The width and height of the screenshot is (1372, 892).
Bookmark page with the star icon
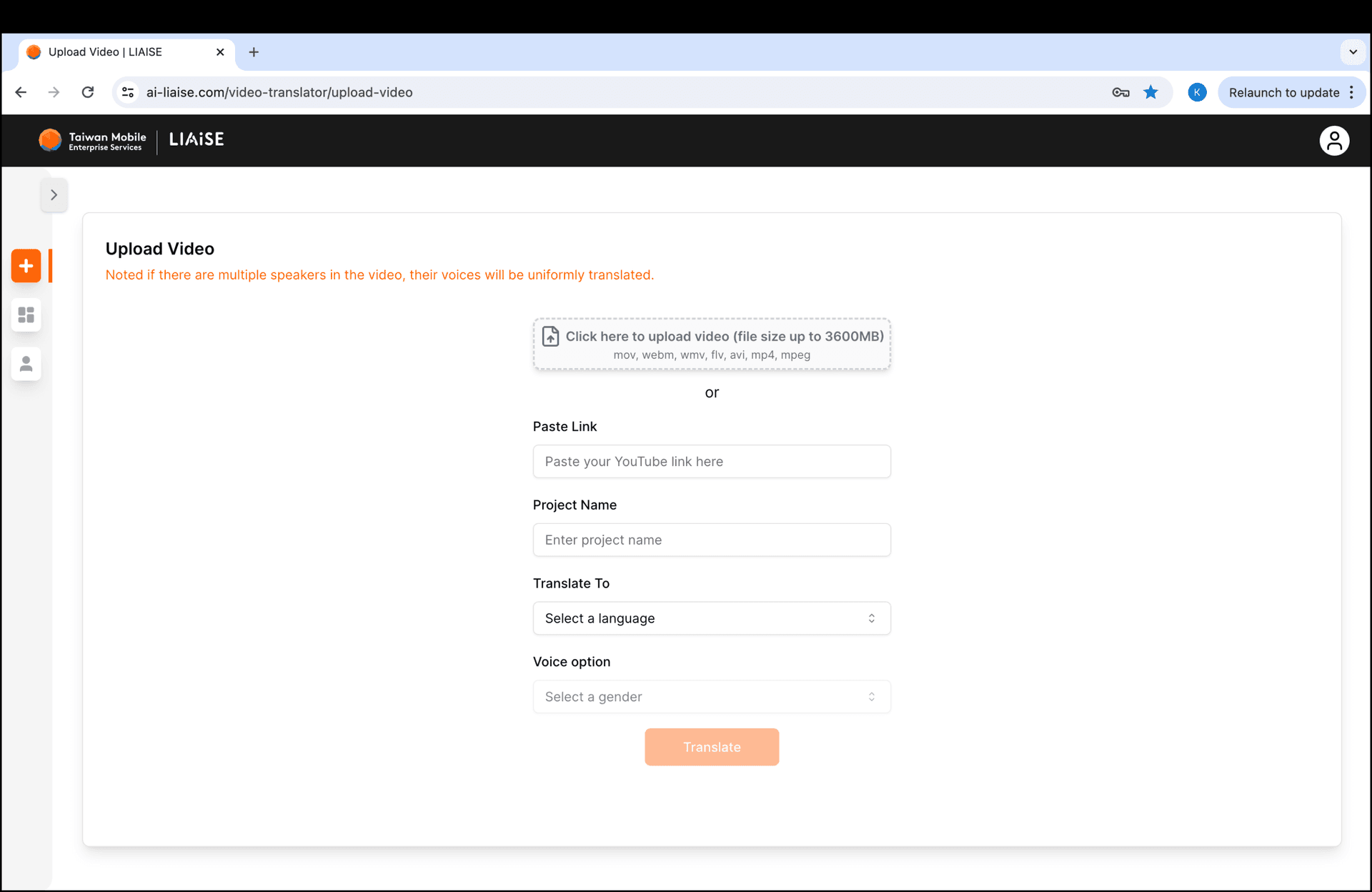point(1150,92)
